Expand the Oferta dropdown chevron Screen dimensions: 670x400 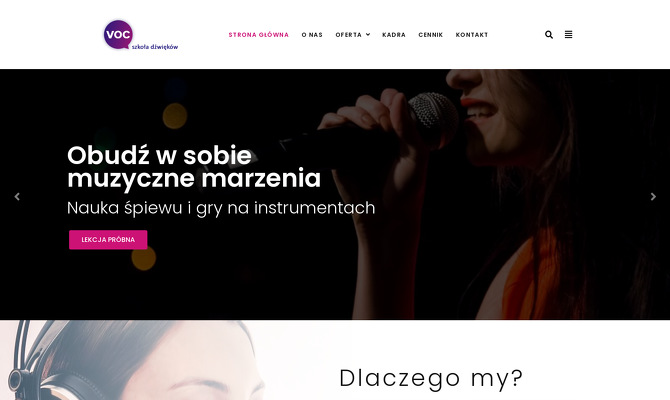pos(368,35)
